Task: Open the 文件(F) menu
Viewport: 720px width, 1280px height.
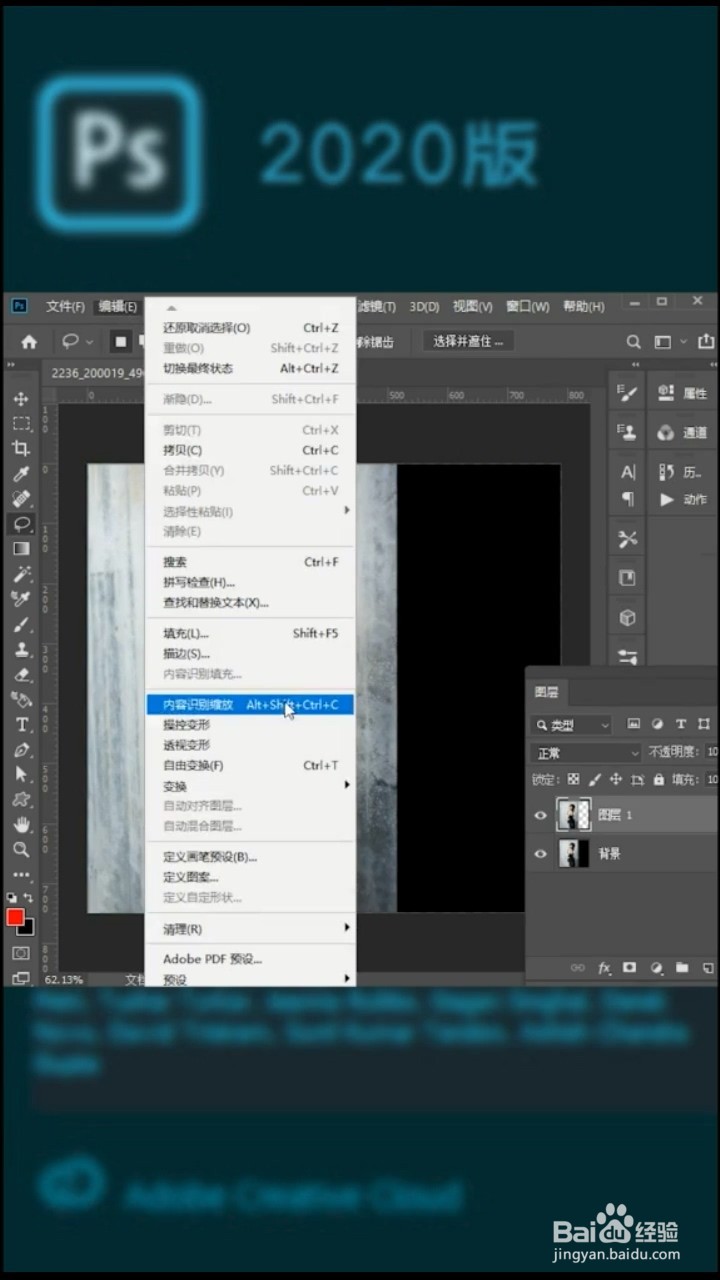Action: pyautogui.click(x=65, y=306)
